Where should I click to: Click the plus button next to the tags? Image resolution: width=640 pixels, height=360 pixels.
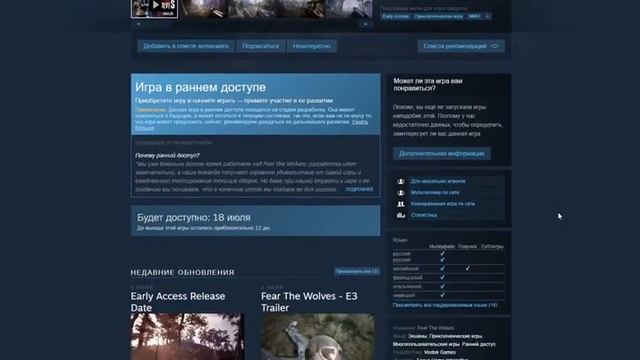(487, 16)
